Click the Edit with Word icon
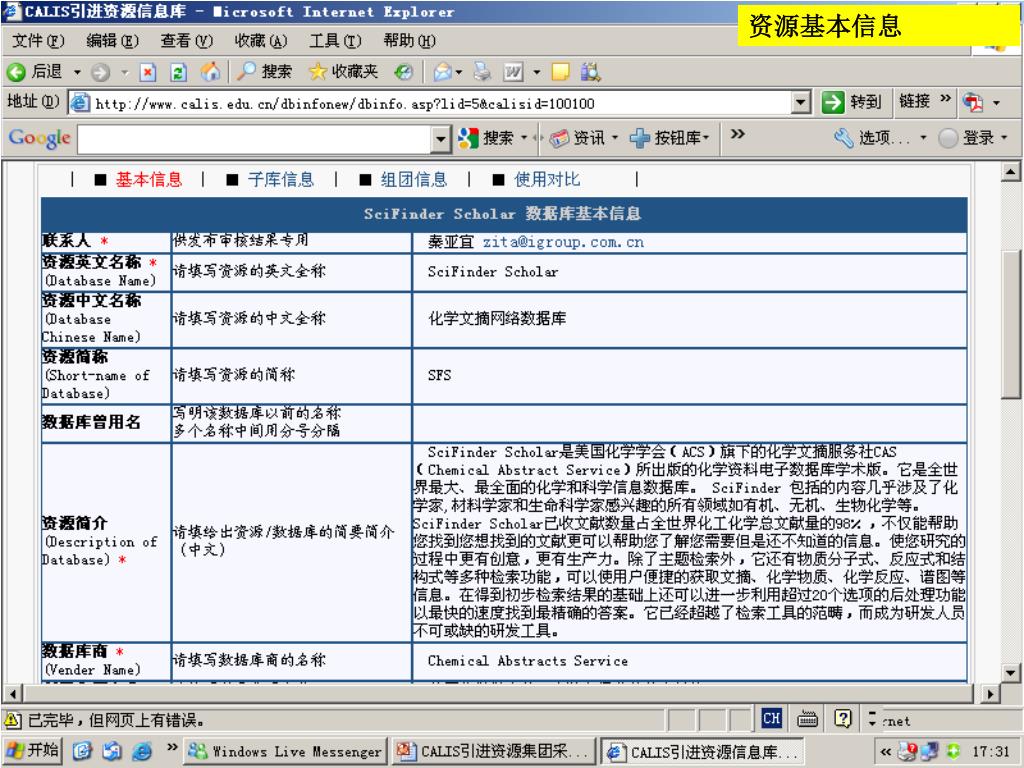 513,72
